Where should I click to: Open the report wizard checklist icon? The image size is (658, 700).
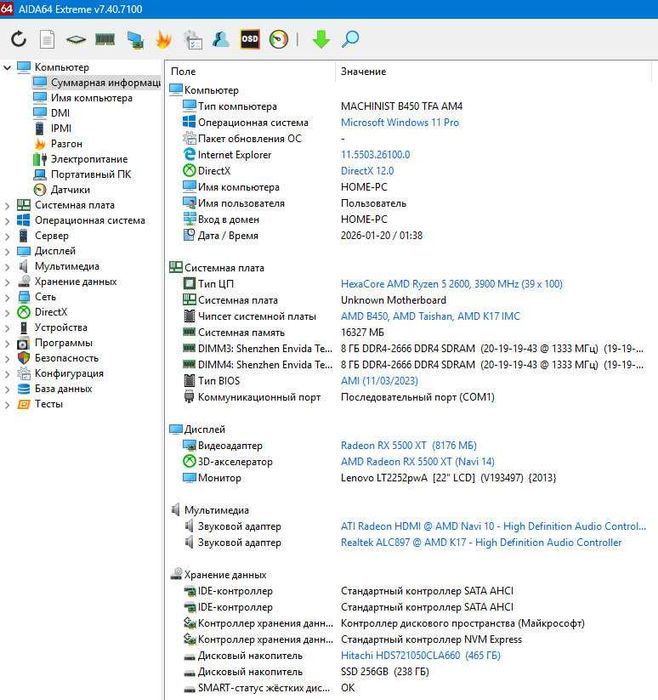(193, 39)
